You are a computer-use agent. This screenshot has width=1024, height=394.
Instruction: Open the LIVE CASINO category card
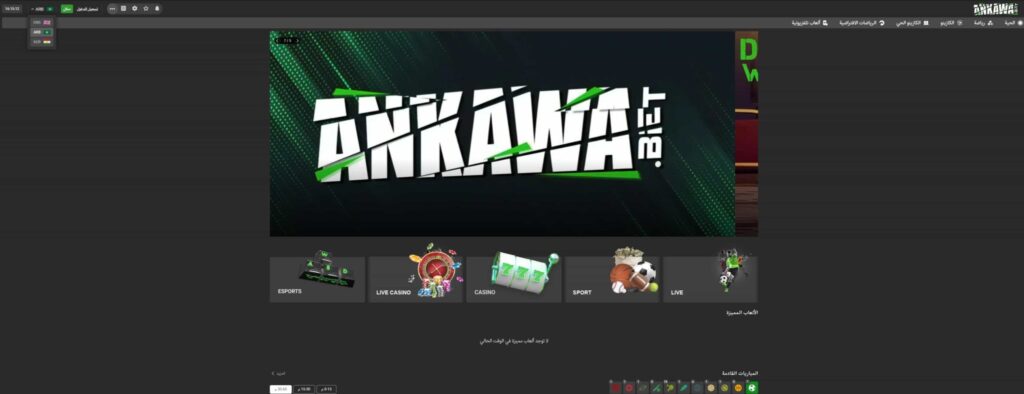point(415,280)
